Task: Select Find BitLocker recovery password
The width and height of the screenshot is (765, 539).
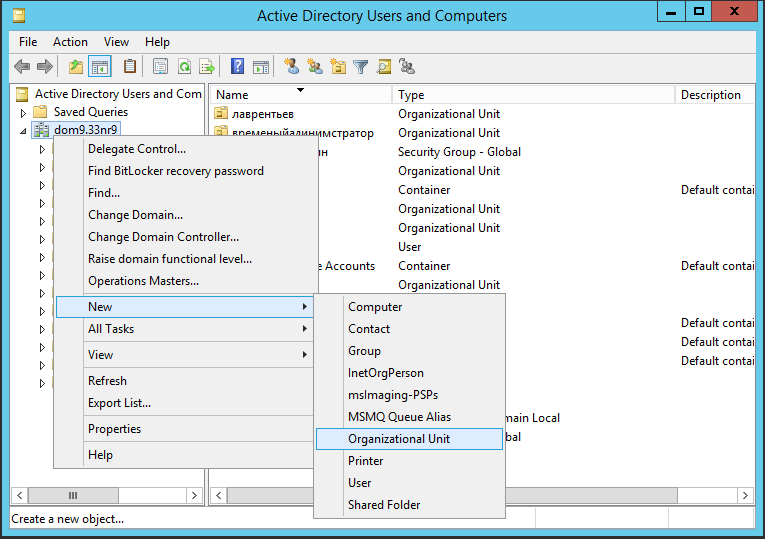Action: [x=184, y=171]
